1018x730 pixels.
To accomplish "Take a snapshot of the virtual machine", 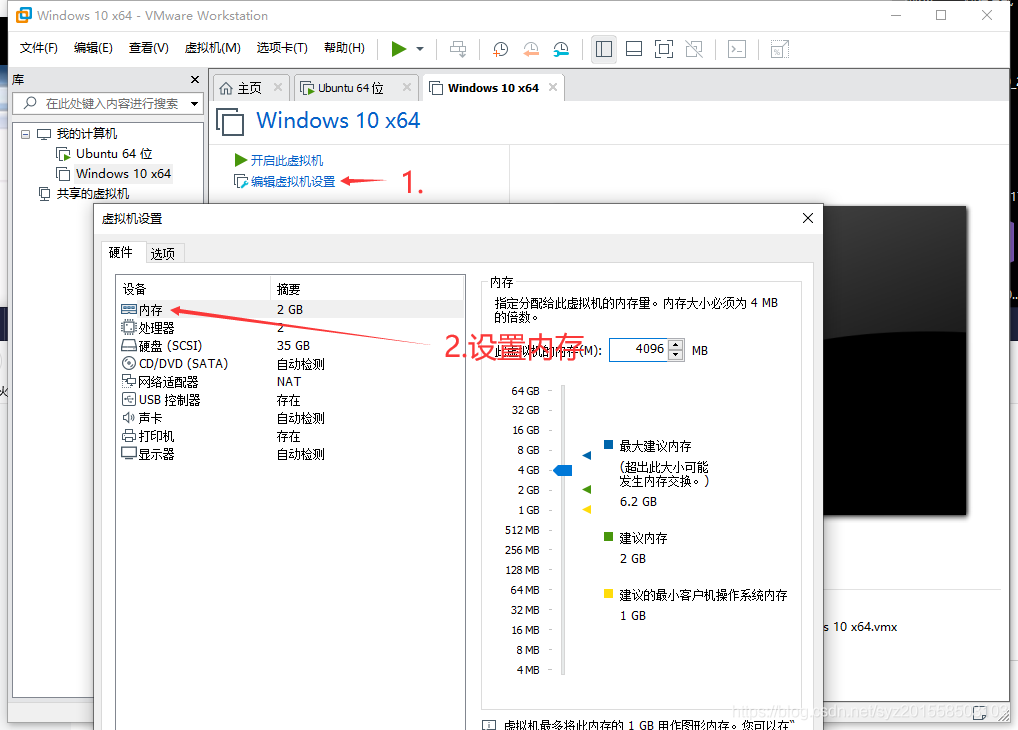I will 500,49.
